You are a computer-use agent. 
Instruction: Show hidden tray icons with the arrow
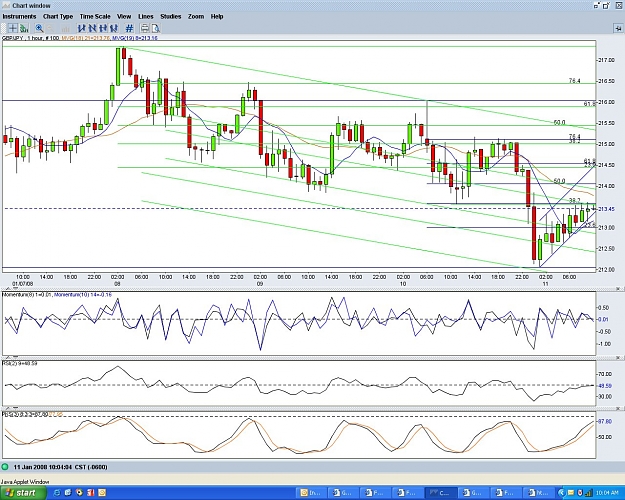pyautogui.click(x=562, y=493)
